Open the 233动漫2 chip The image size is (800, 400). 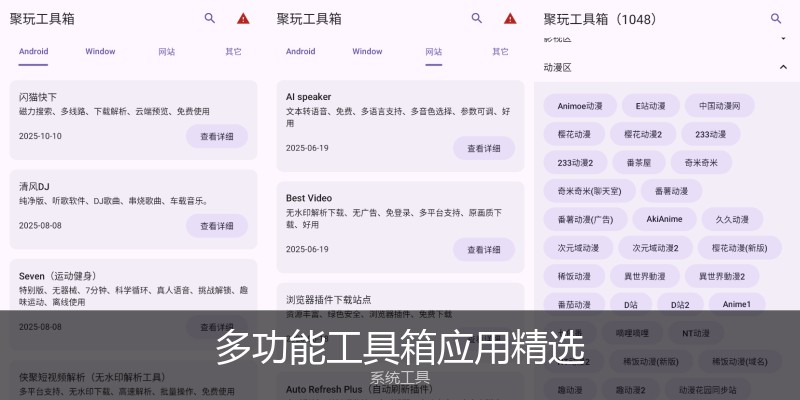point(575,163)
